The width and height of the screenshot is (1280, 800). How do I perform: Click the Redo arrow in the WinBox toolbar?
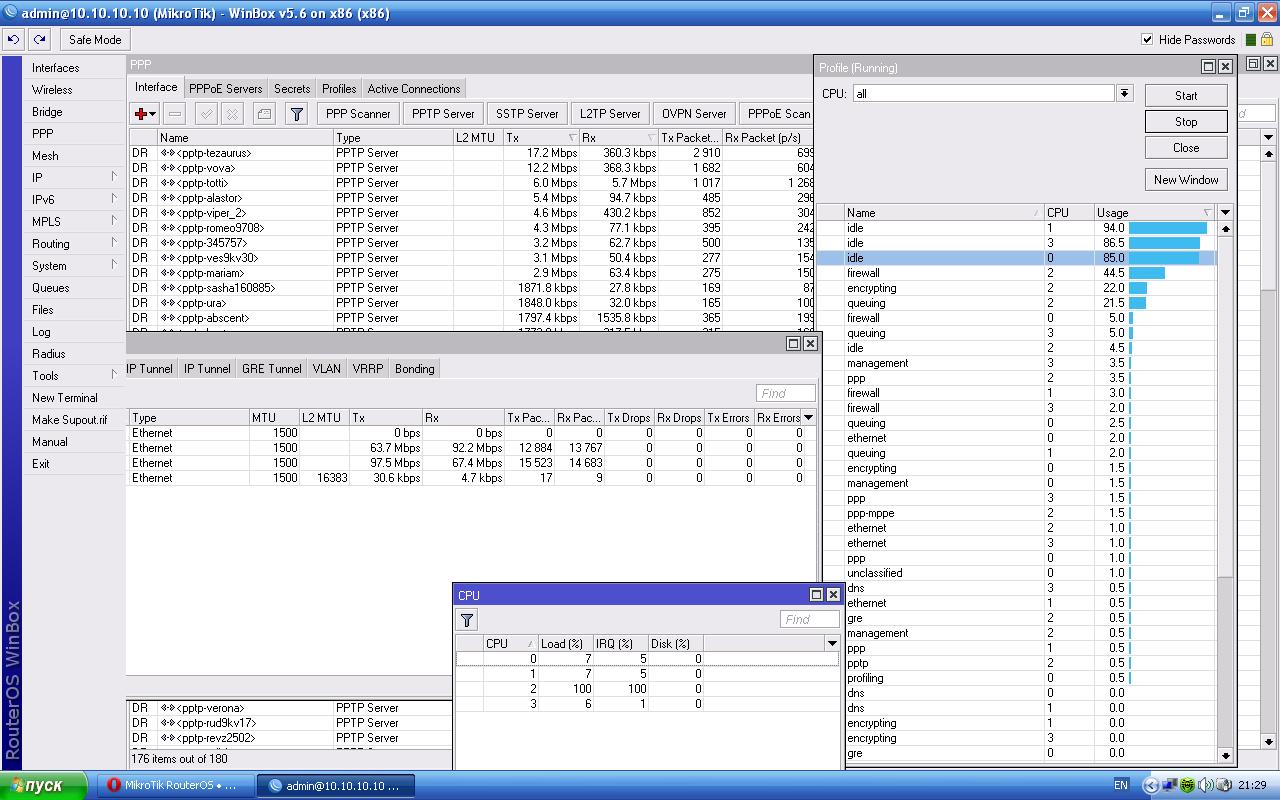coord(39,40)
